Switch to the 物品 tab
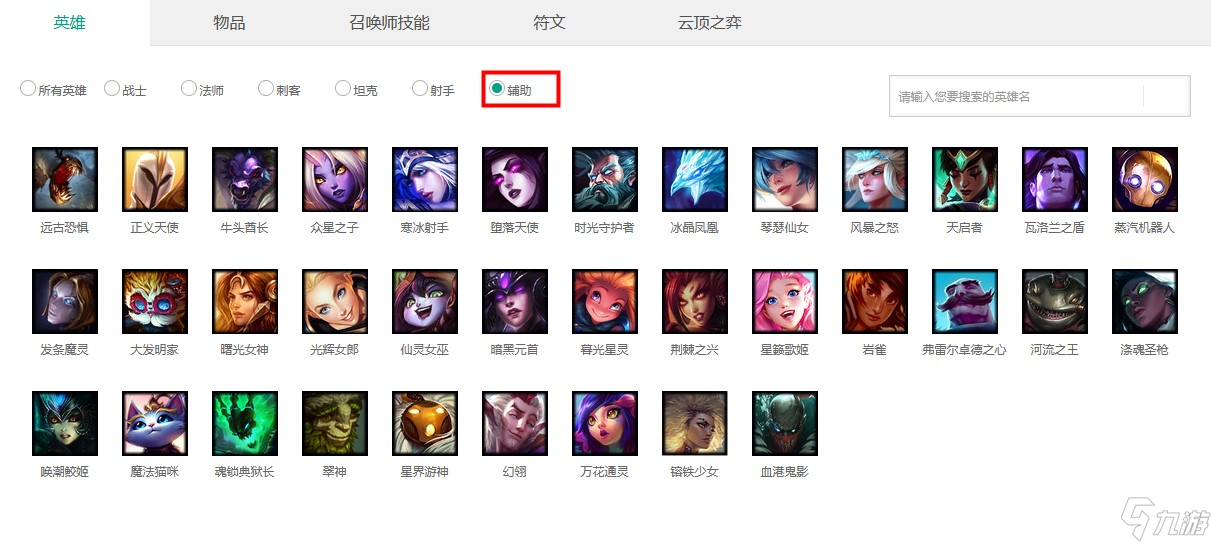The height and width of the screenshot is (548, 1211). [229, 22]
